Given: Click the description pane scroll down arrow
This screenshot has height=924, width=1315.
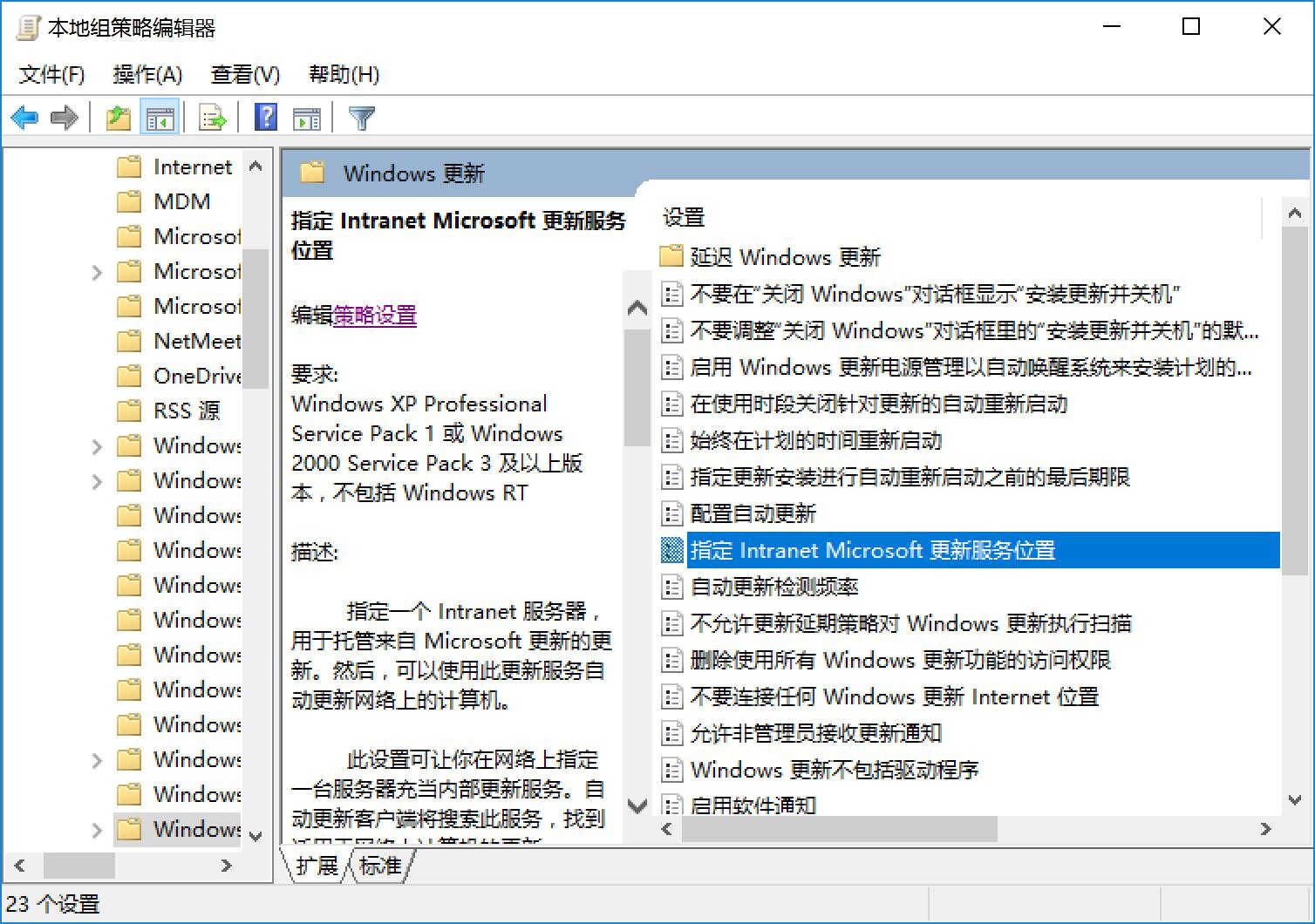Looking at the screenshot, I should 637,805.
